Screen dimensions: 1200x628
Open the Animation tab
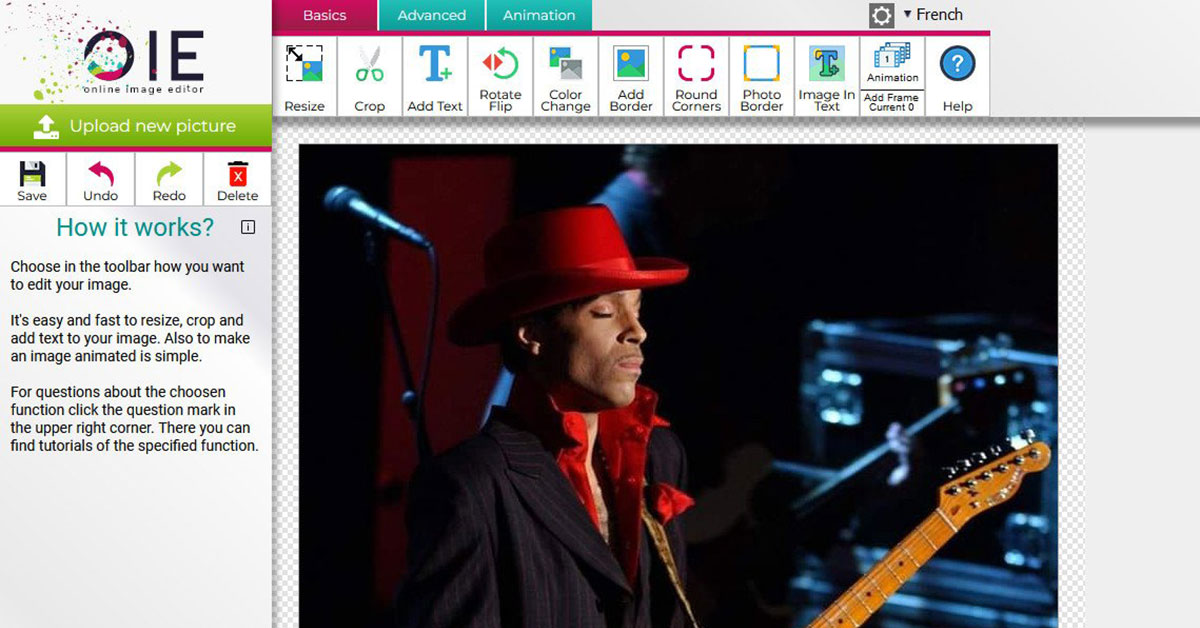point(539,15)
